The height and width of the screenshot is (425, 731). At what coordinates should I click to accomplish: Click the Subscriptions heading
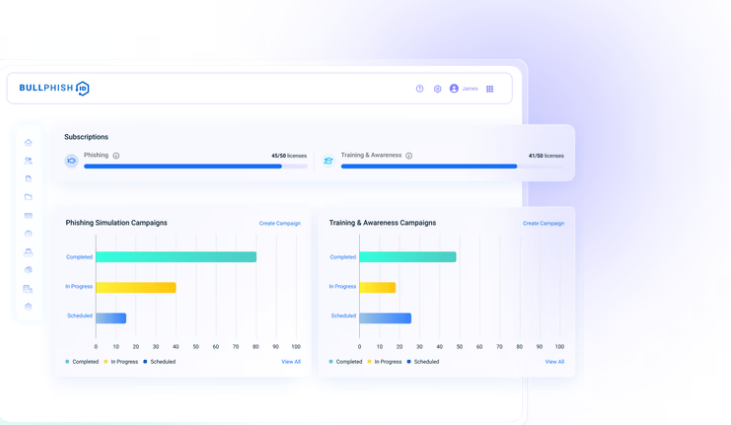pyautogui.click(x=86, y=137)
